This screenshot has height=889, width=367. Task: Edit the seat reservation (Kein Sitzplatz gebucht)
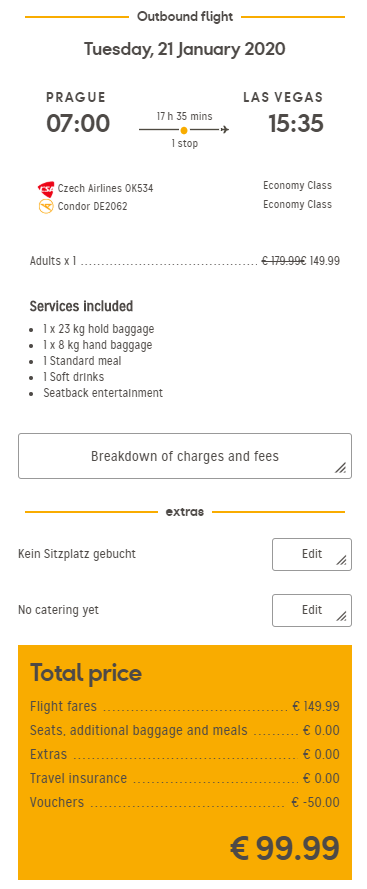click(x=312, y=554)
